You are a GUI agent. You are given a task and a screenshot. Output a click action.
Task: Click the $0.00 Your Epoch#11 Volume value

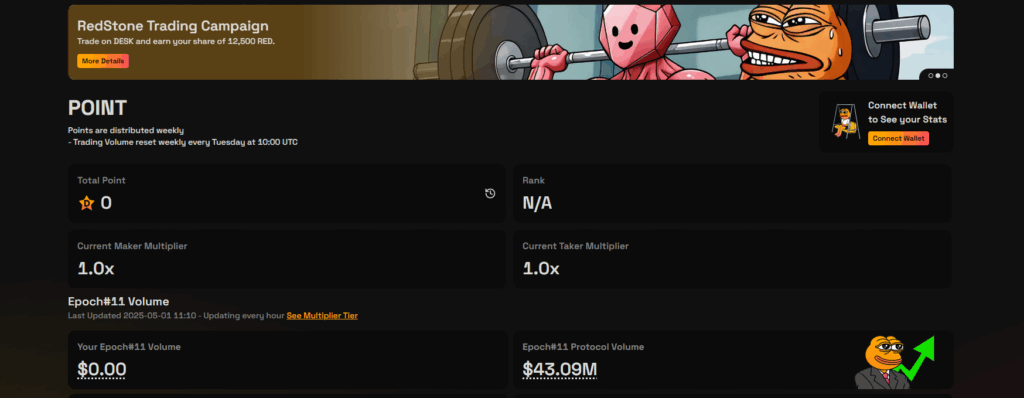click(102, 370)
